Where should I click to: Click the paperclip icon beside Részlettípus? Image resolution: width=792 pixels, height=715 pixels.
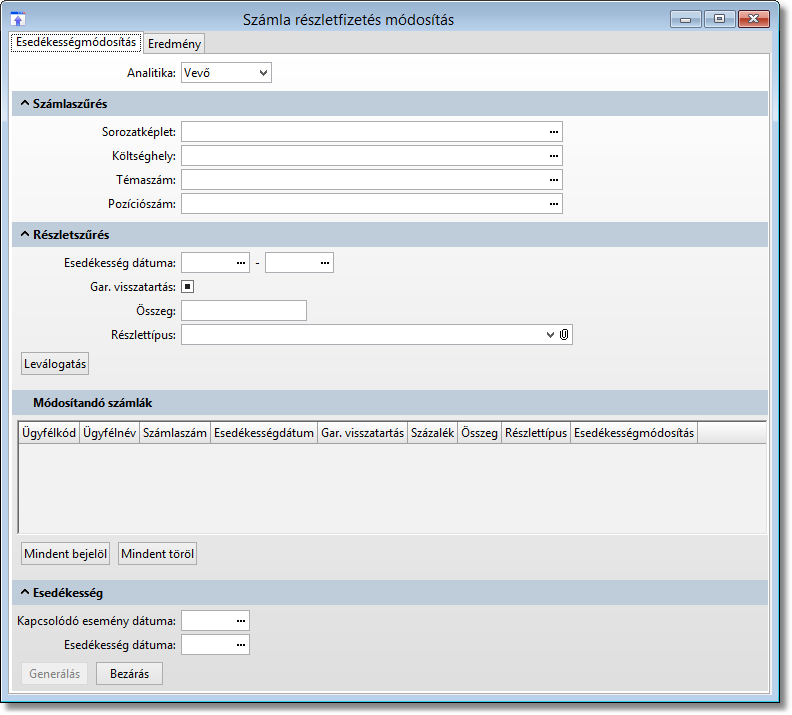[x=564, y=335]
